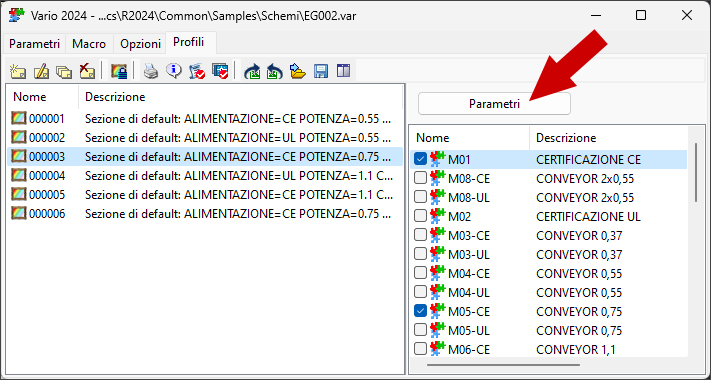Click the M03-UL macro name

[469, 254]
